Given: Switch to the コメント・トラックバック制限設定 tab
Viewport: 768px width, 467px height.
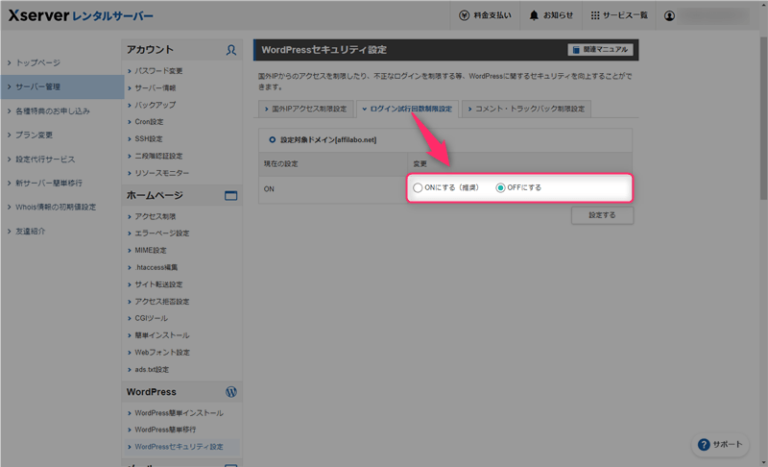Looking at the screenshot, I should [x=527, y=108].
